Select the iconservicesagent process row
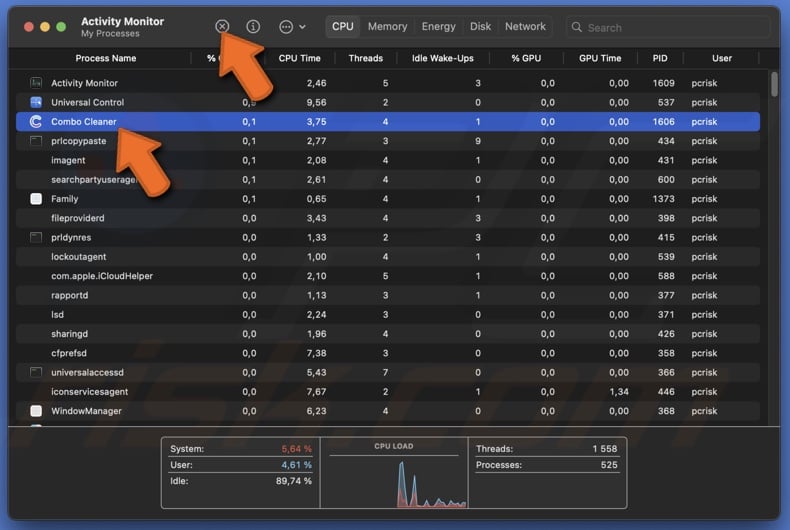 click(x=388, y=391)
